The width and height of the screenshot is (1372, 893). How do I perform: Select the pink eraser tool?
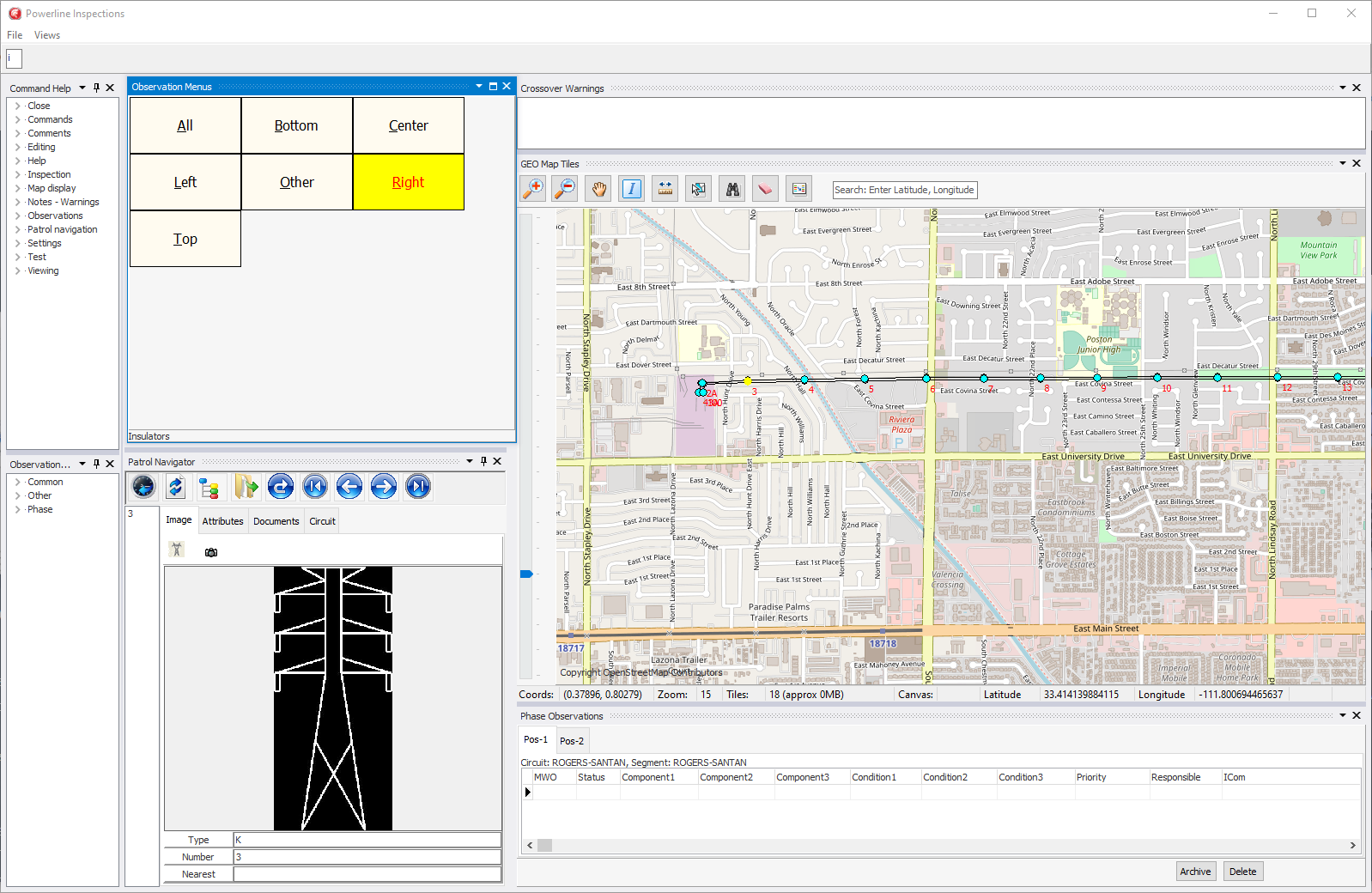coord(765,189)
